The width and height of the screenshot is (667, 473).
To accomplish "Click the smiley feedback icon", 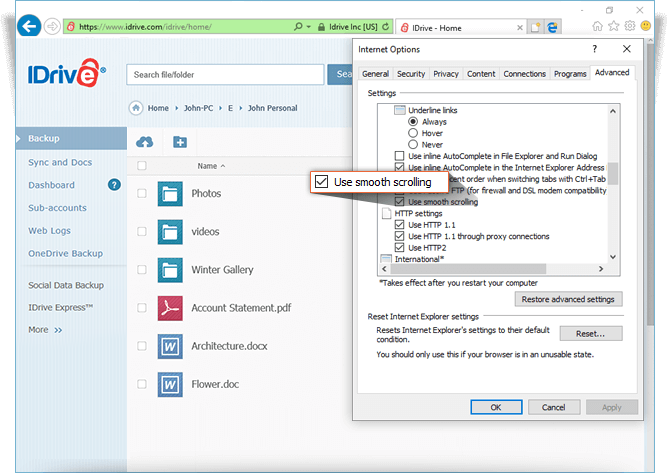I will [x=646, y=26].
